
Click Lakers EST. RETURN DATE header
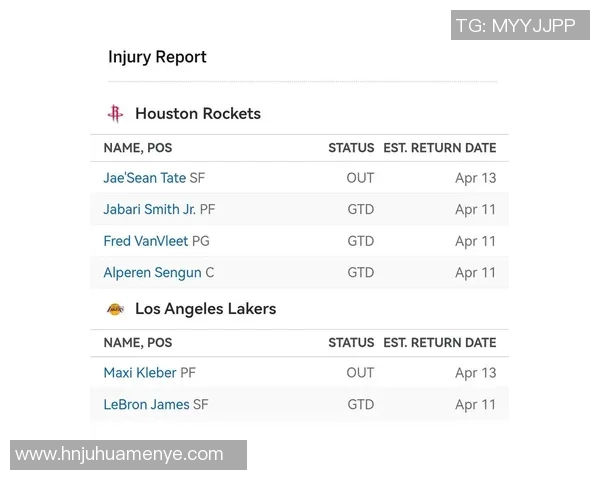pos(439,343)
